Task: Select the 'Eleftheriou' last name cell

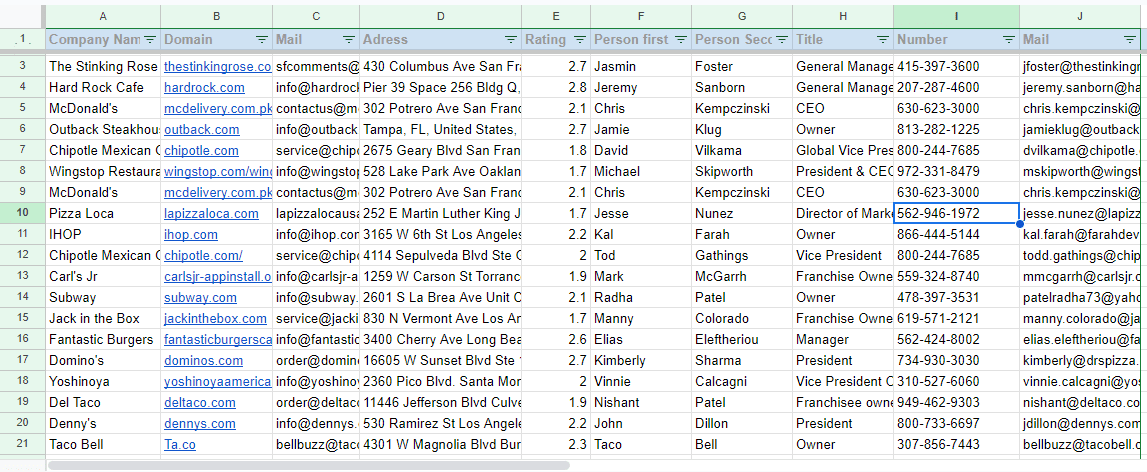Action: (x=742, y=340)
